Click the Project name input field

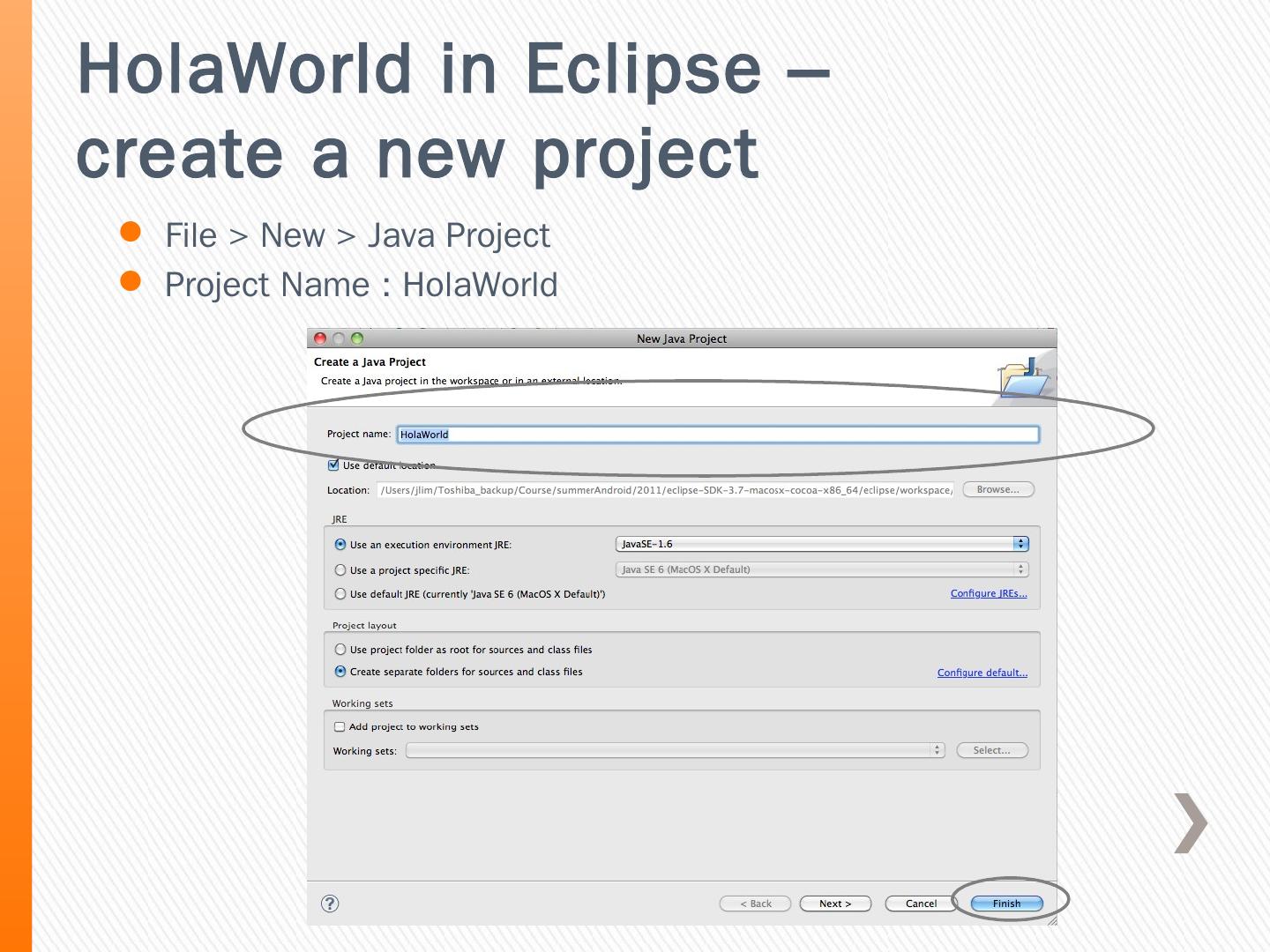pos(718,434)
